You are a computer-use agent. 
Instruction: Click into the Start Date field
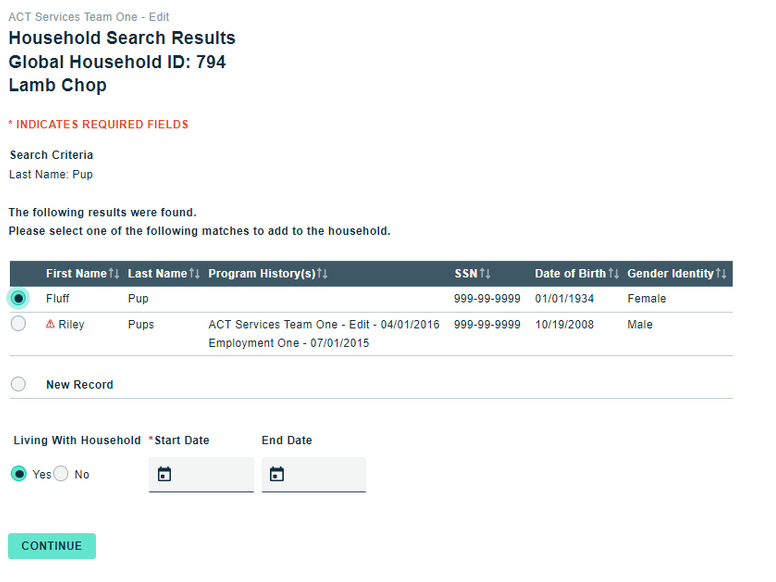click(212, 474)
